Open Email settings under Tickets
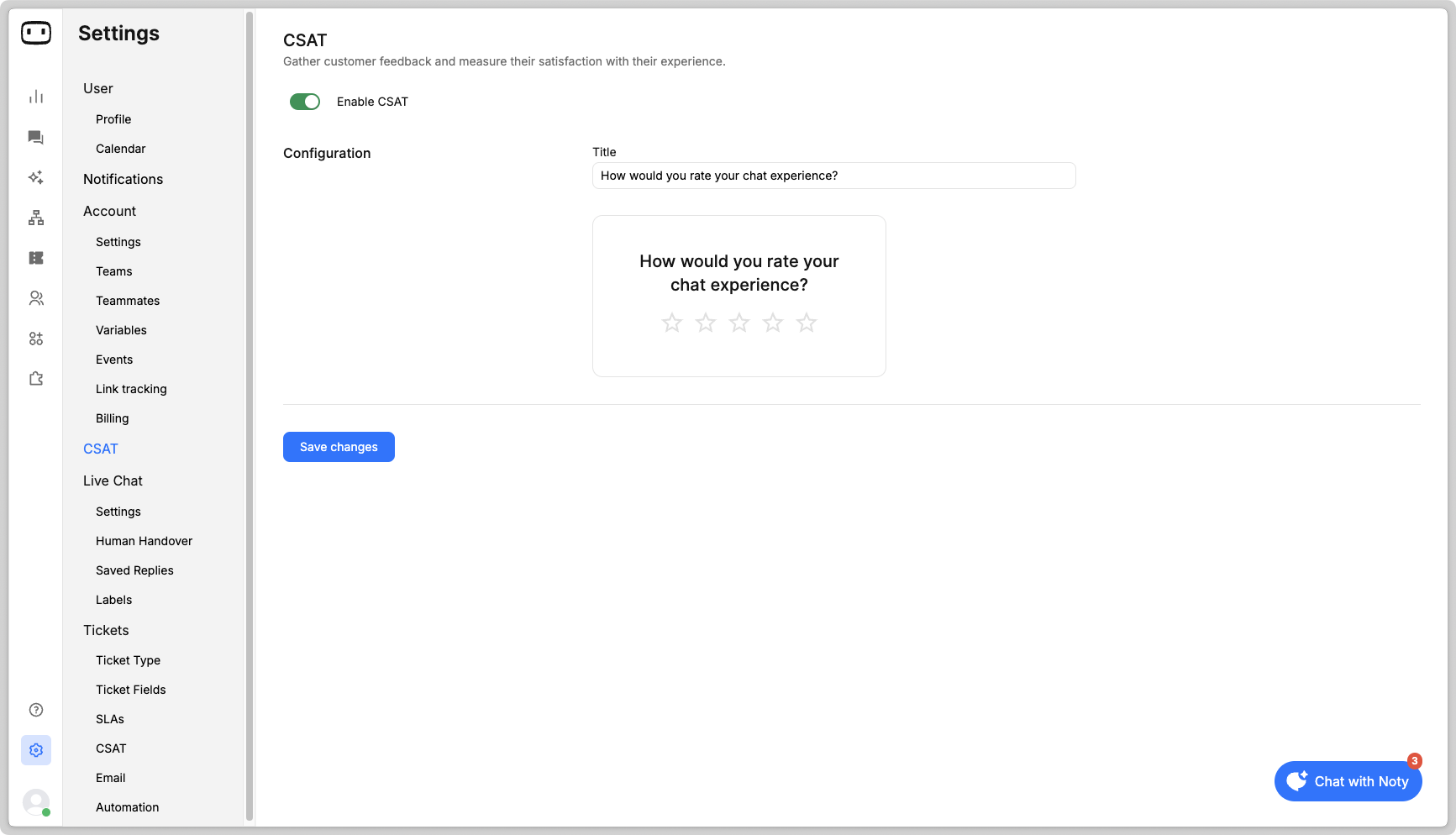The image size is (1456, 835). (111, 778)
